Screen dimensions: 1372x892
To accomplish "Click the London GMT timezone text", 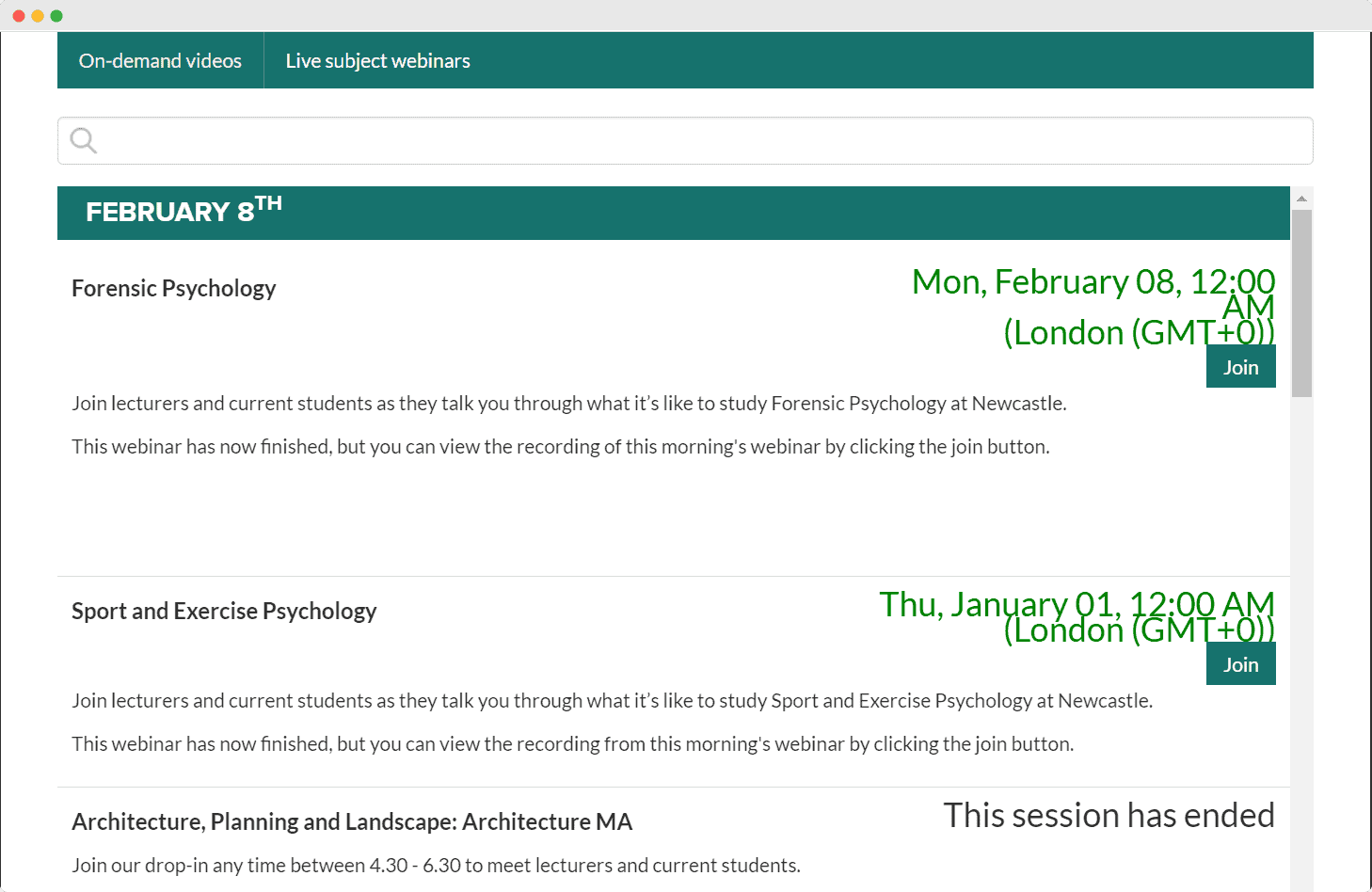I will pos(1138,332).
